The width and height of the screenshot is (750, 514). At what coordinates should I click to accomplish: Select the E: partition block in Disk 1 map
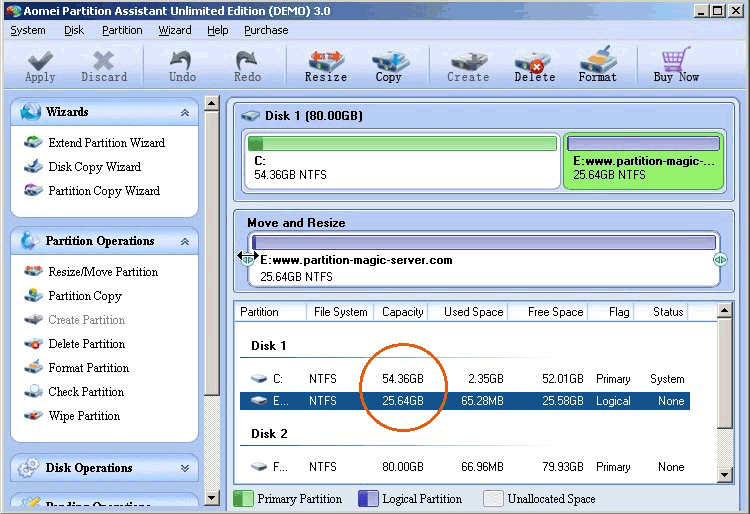(643, 161)
